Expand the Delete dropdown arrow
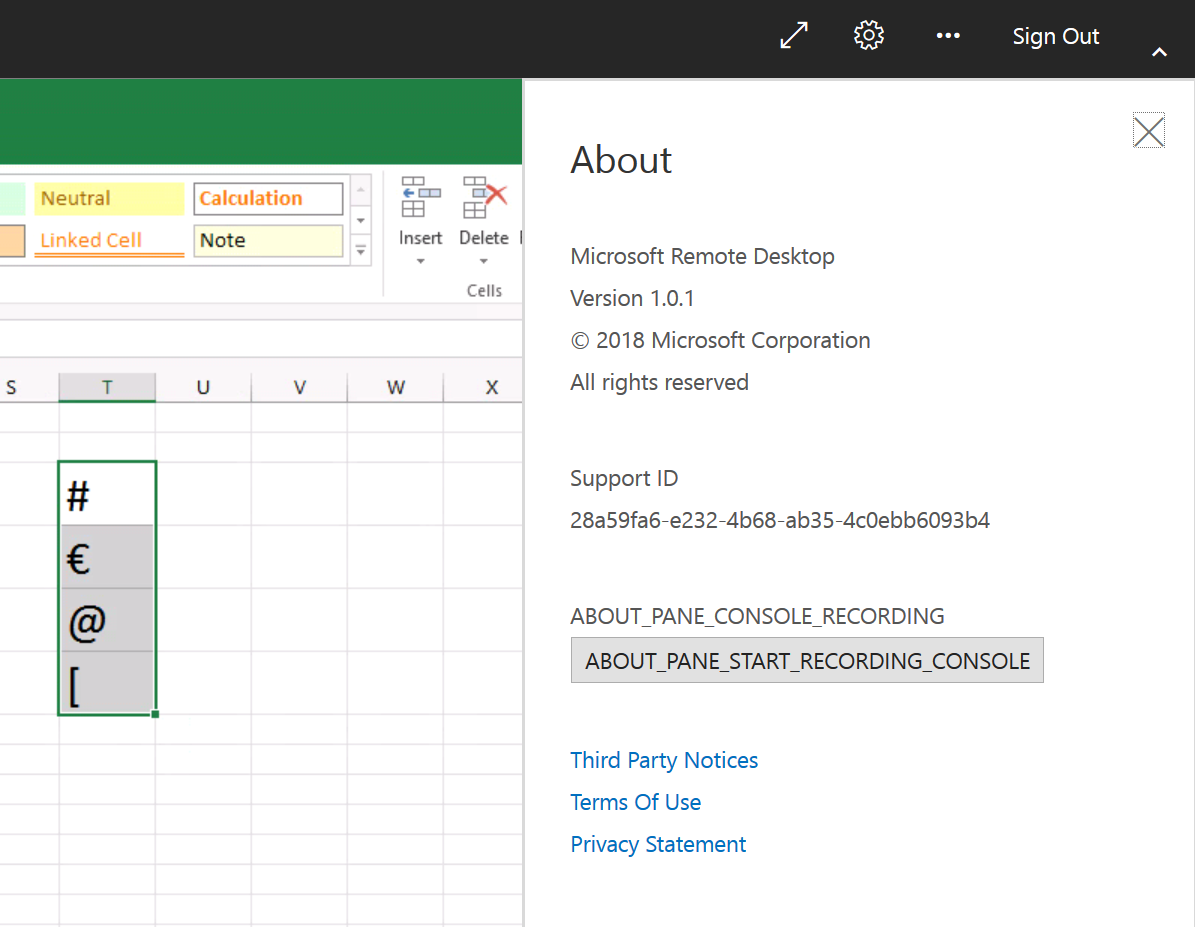This screenshot has width=1195, height=927. (x=484, y=262)
